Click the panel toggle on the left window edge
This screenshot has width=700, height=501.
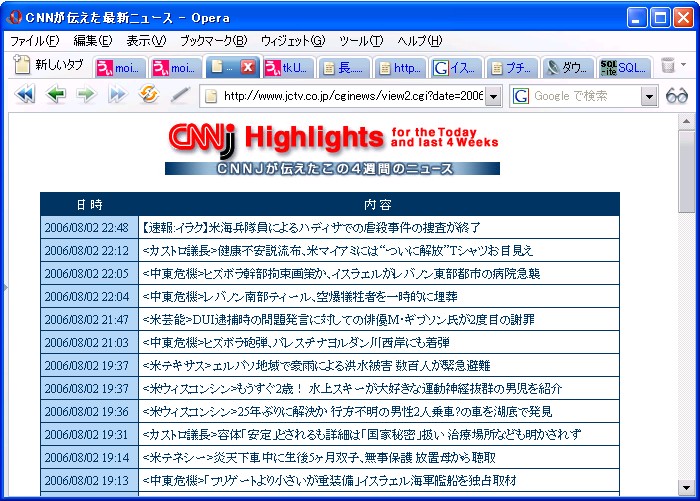(5, 287)
